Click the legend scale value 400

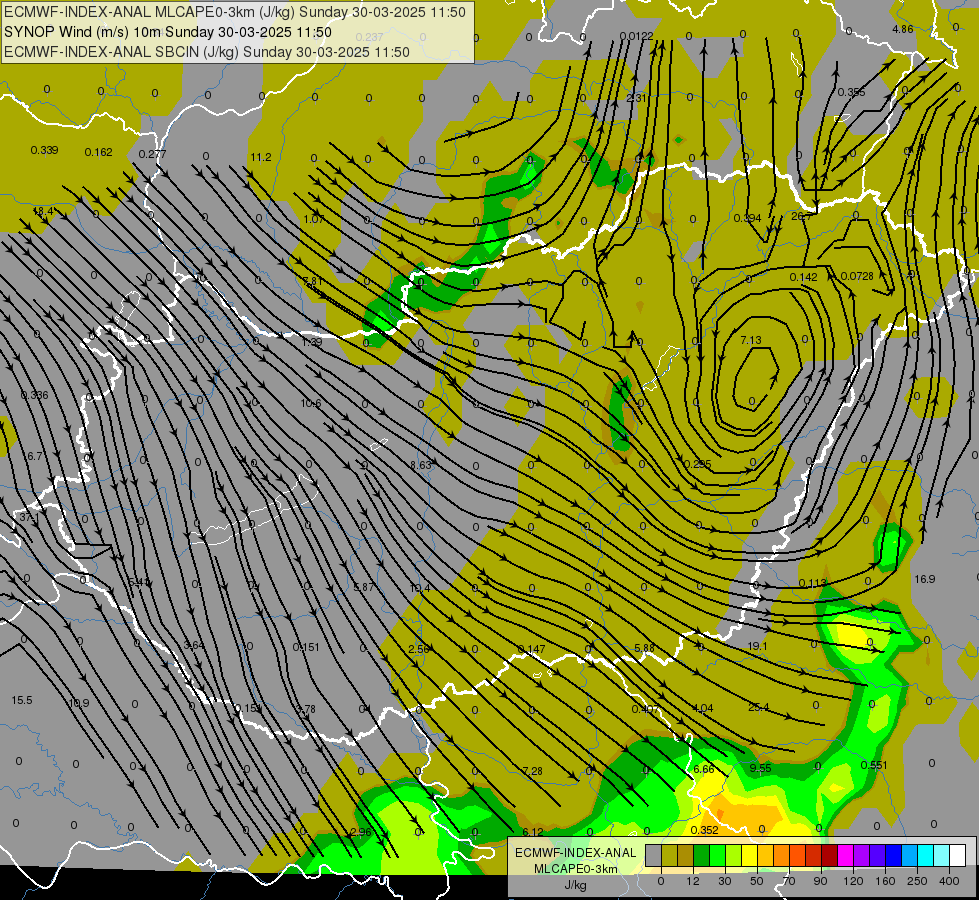(x=949, y=881)
